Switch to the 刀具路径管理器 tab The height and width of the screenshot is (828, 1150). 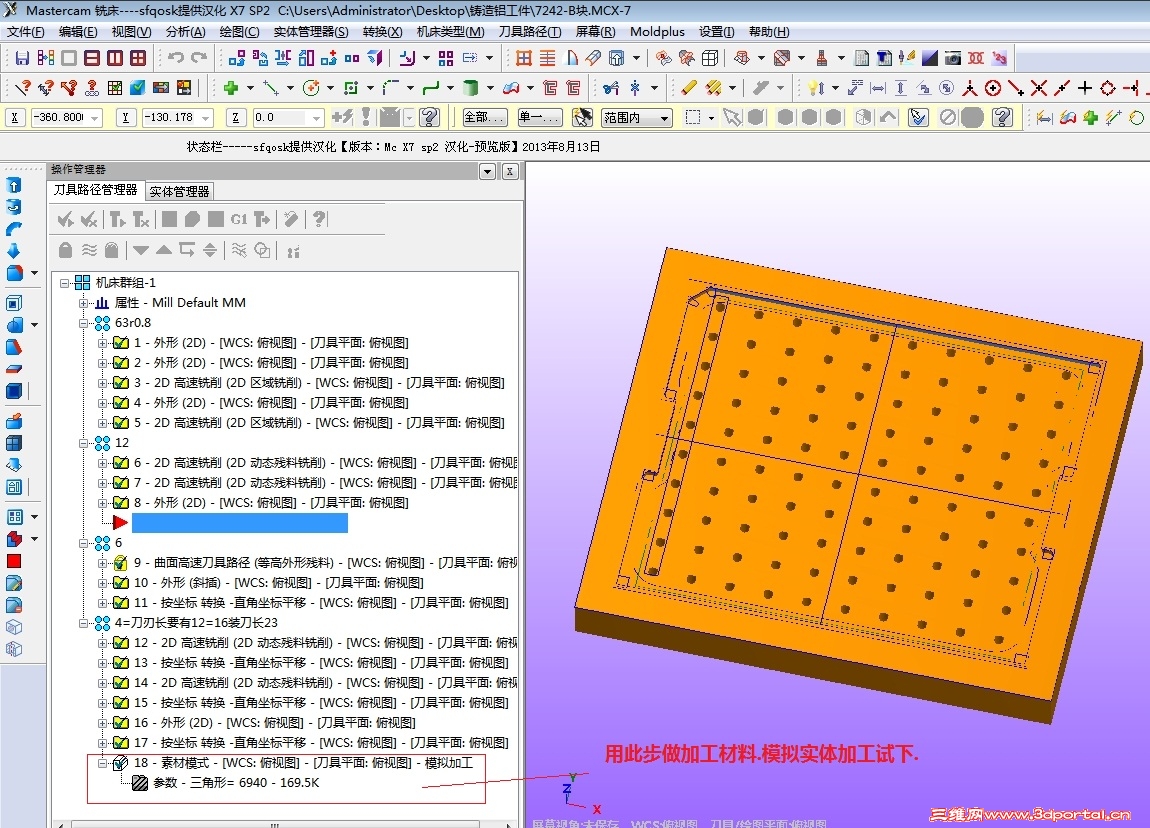pos(96,190)
